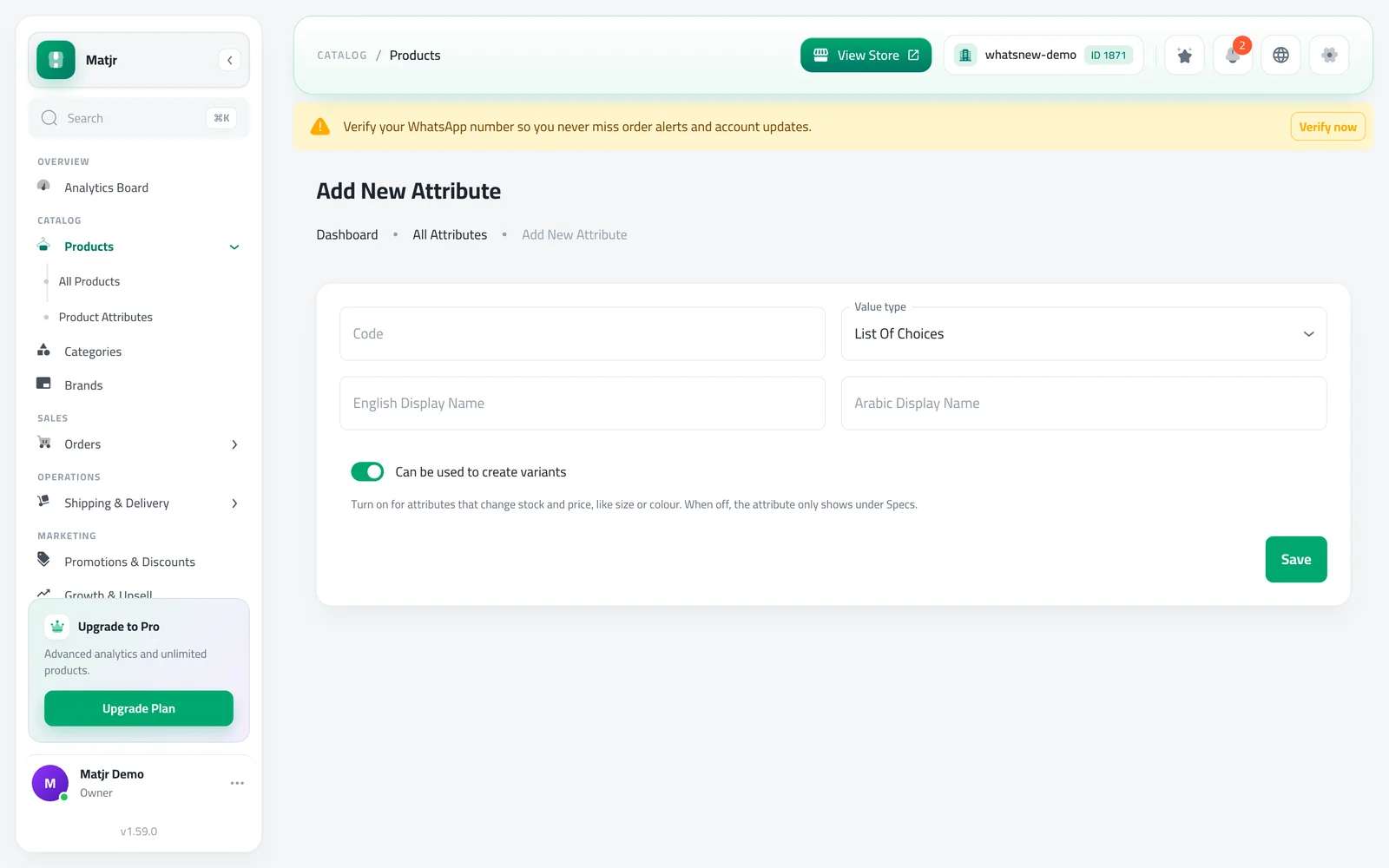Click the Matjr Demo avatar

pyautogui.click(x=50, y=783)
